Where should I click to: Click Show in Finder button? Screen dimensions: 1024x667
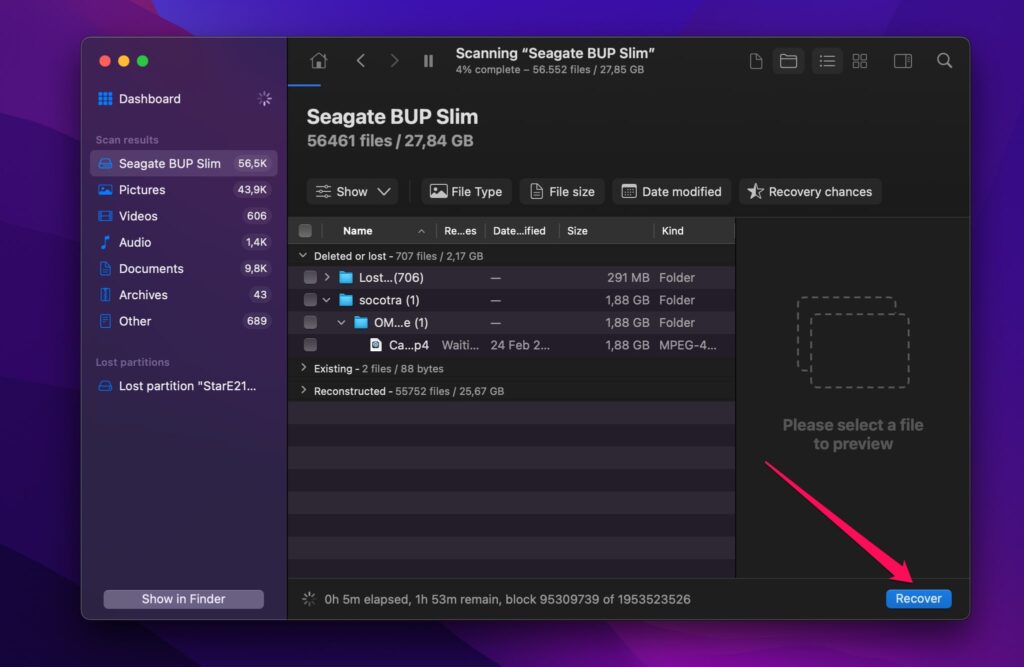(184, 599)
